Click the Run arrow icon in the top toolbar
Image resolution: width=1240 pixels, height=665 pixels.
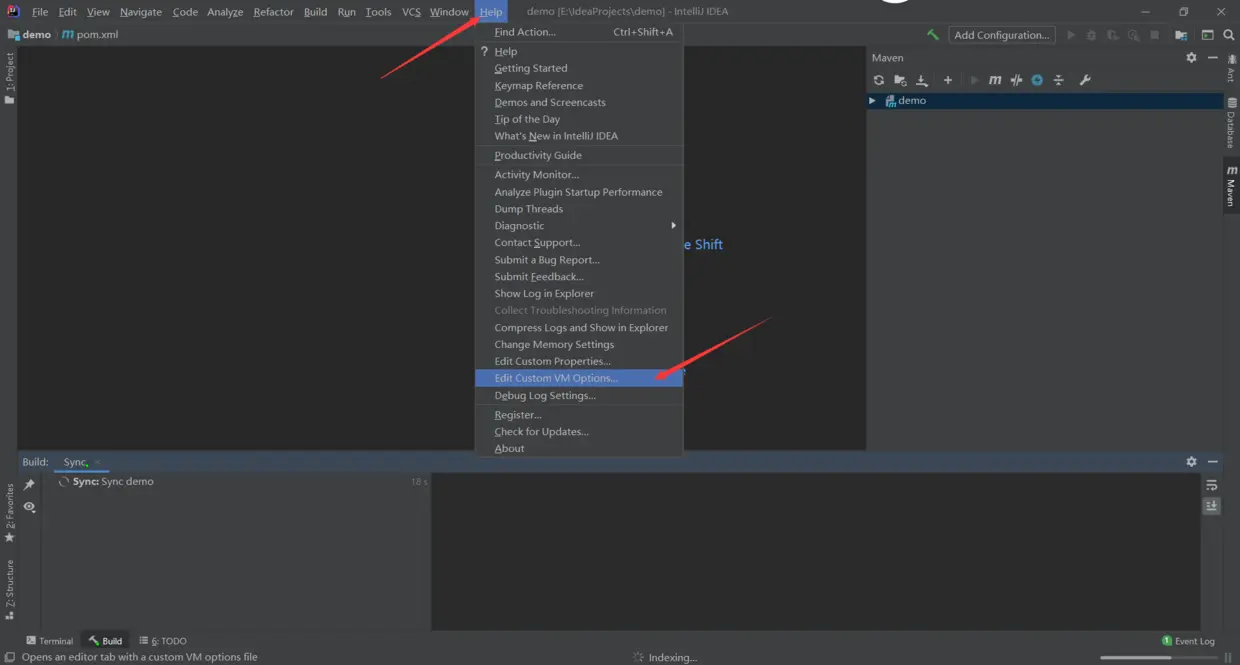[x=1071, y=35]
